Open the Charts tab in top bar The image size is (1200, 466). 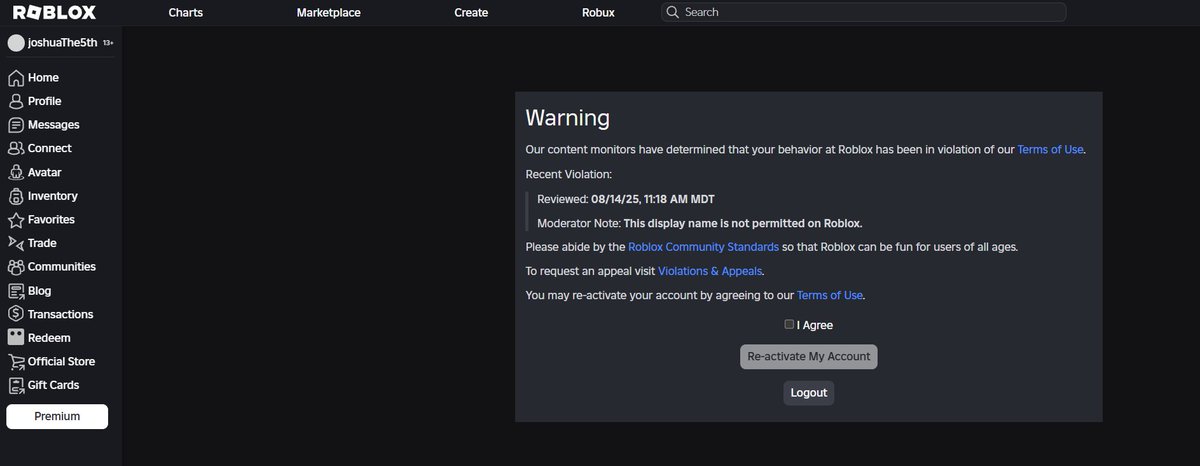[x=185, y=13]
